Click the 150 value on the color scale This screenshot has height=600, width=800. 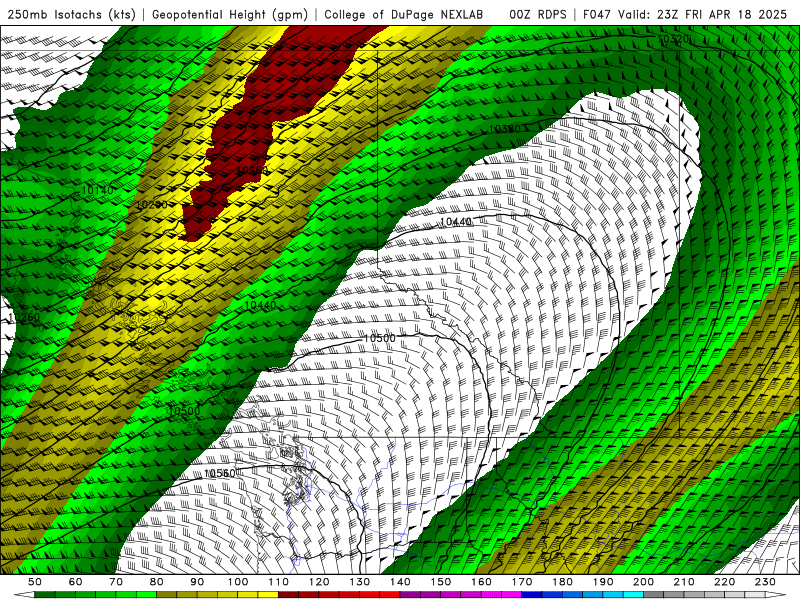click(x=441, y=582)
